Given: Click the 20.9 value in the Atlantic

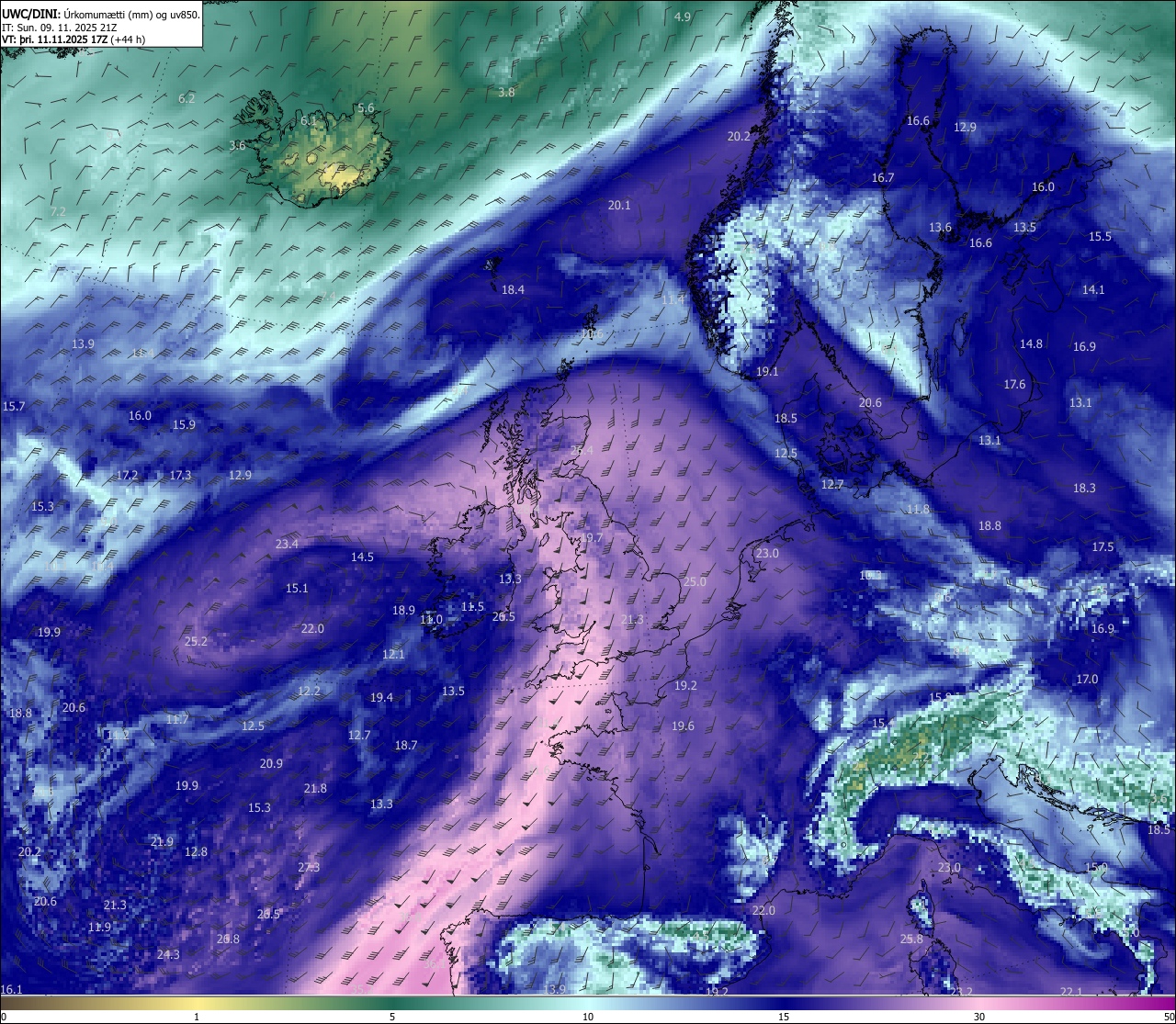Looking at the screenshot, I should pyautogui.click(x=271, y=764).
